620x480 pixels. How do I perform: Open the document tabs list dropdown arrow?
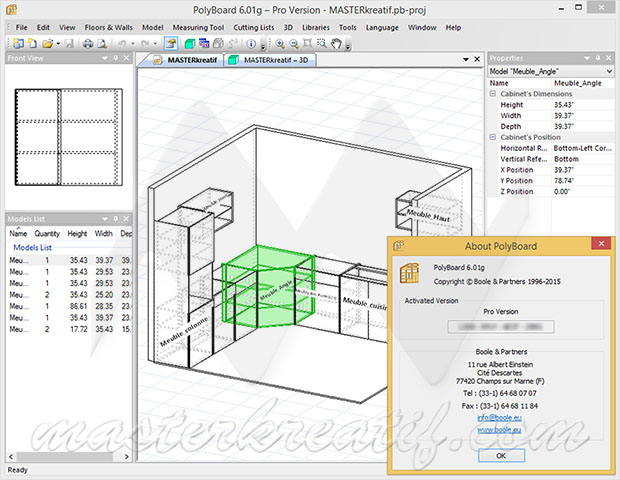466,59
